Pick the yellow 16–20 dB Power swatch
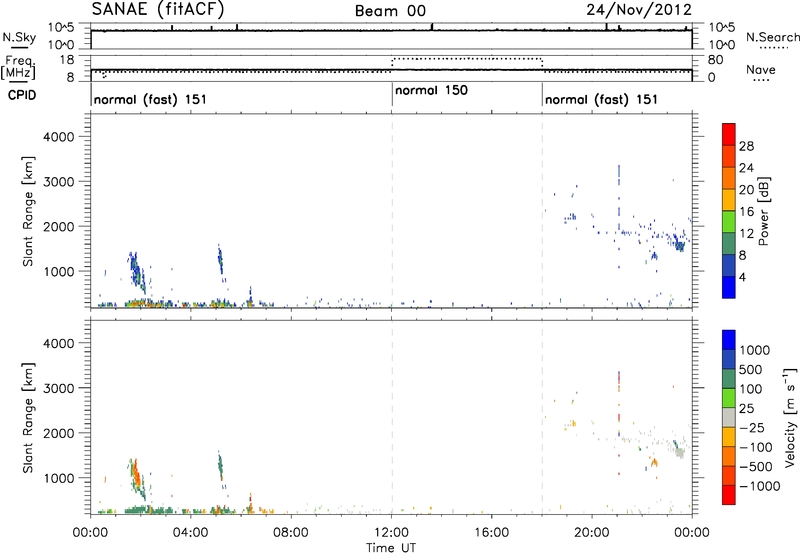Image resolution: width=800 pixels, height=554 pixels. click(729, 199)
